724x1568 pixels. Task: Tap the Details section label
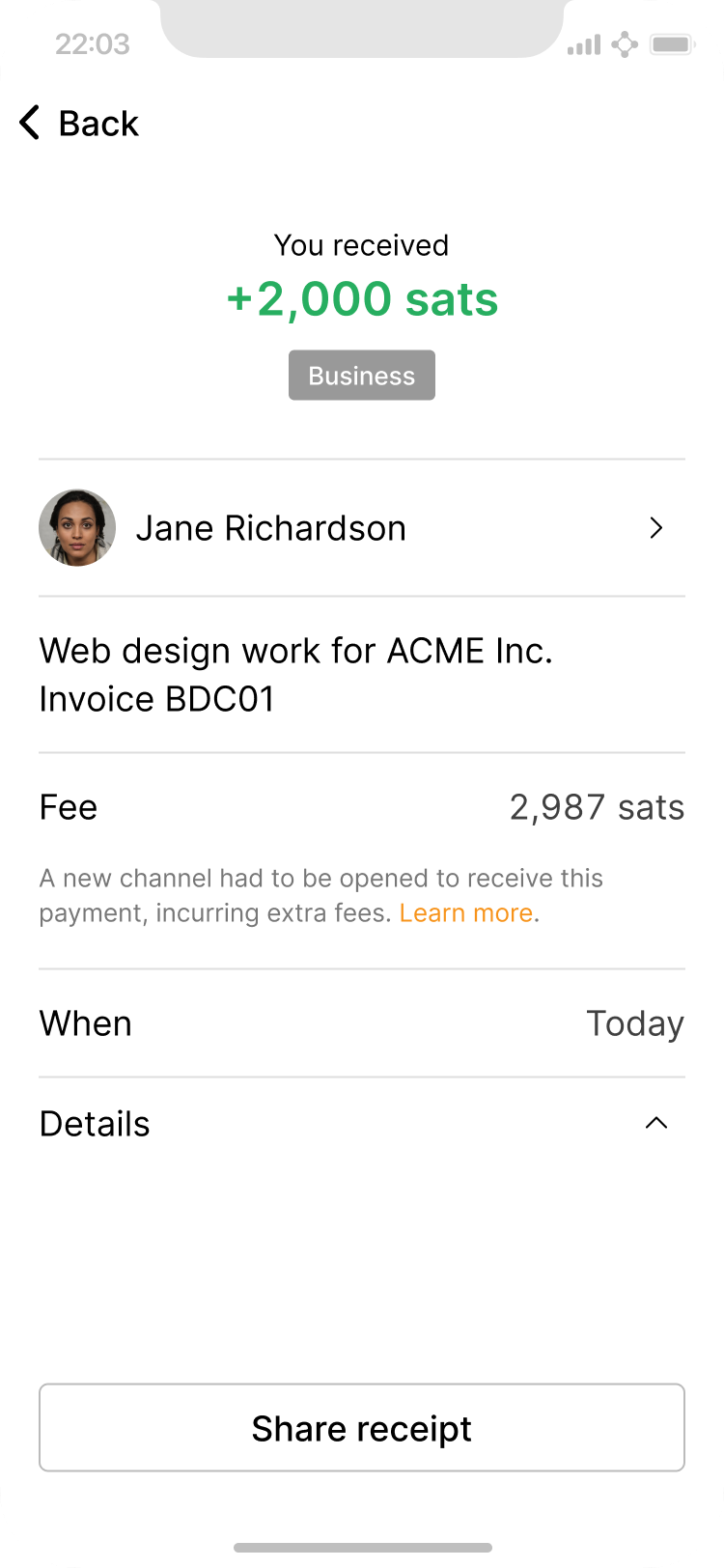[95, 1124]
